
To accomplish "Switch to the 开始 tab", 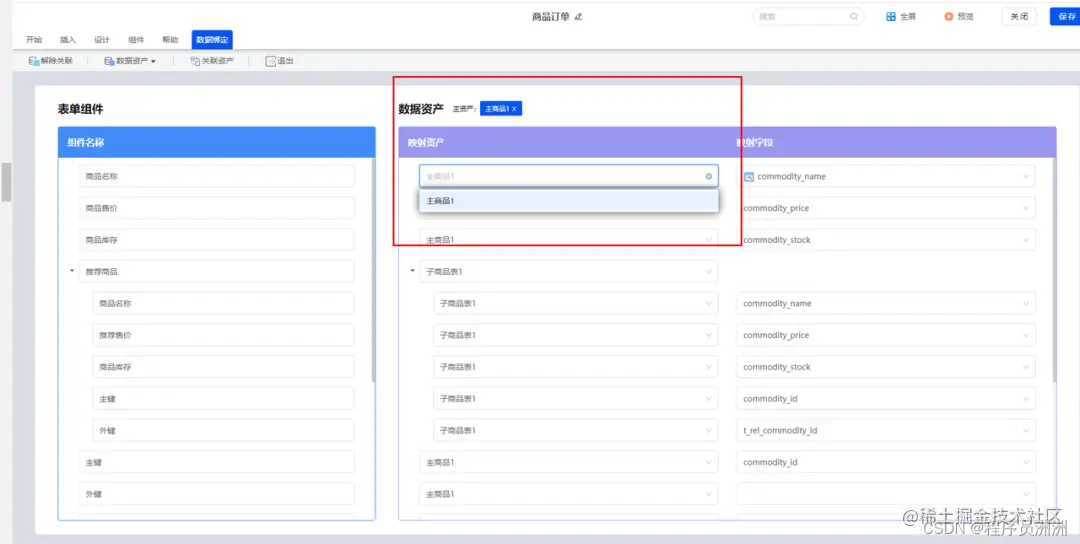I will tap(34, 40).
